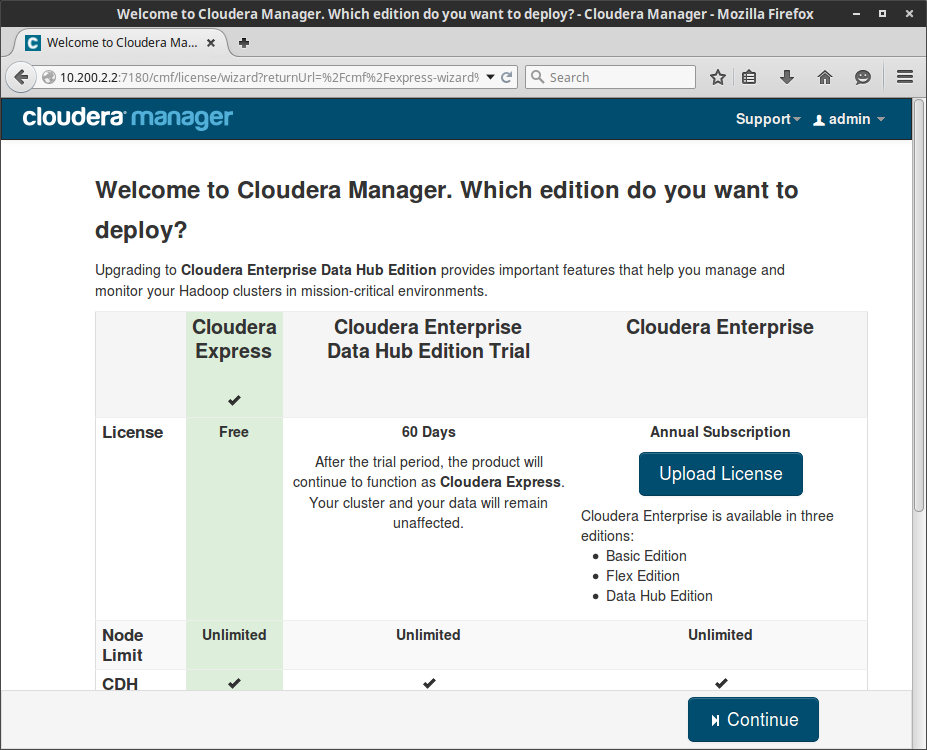This screenshot has height=750, width=927.
Task: Click the Node Limit row label
Action: 123,645
